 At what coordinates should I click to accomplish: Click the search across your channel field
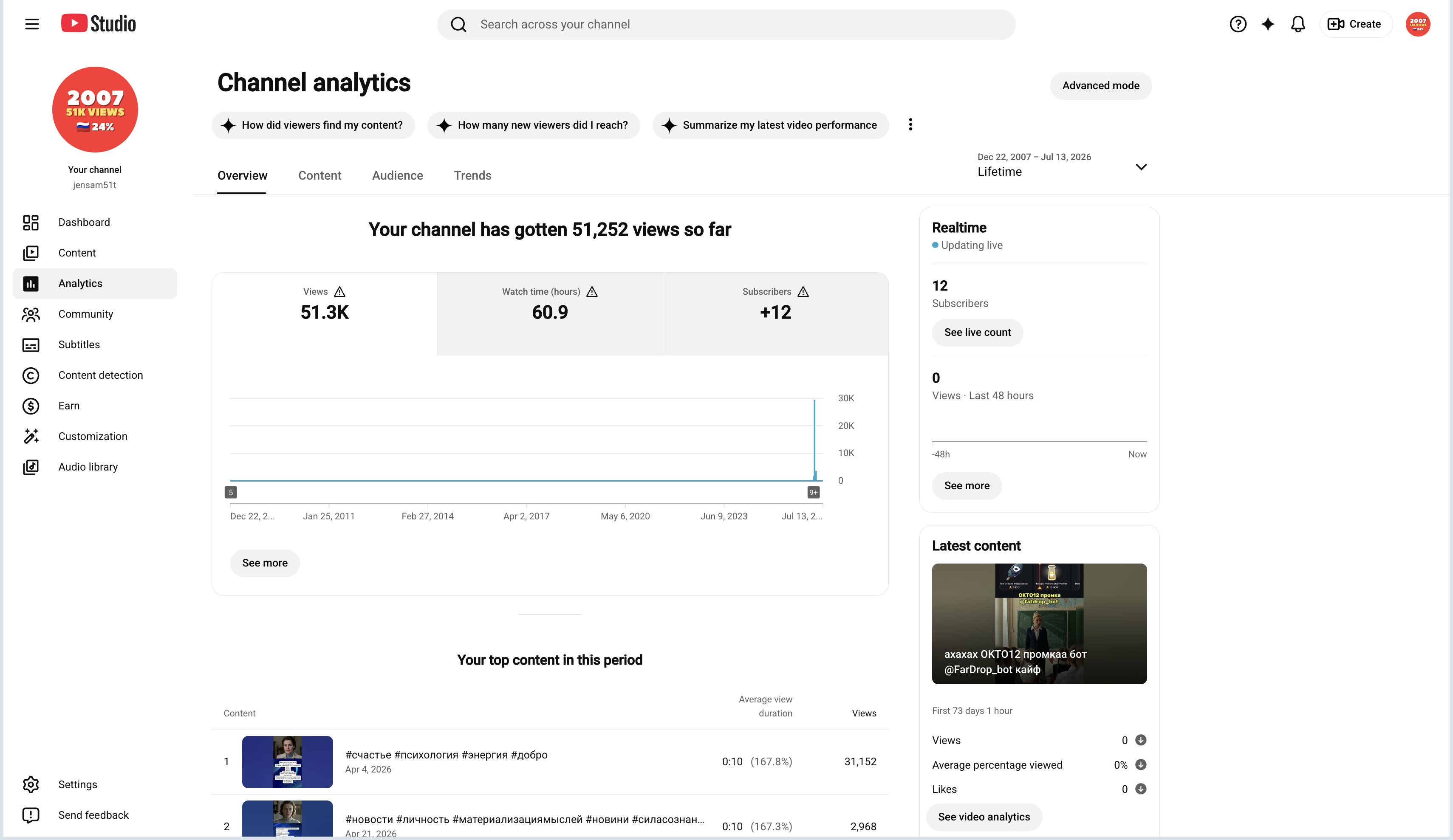tap(726, 24)
